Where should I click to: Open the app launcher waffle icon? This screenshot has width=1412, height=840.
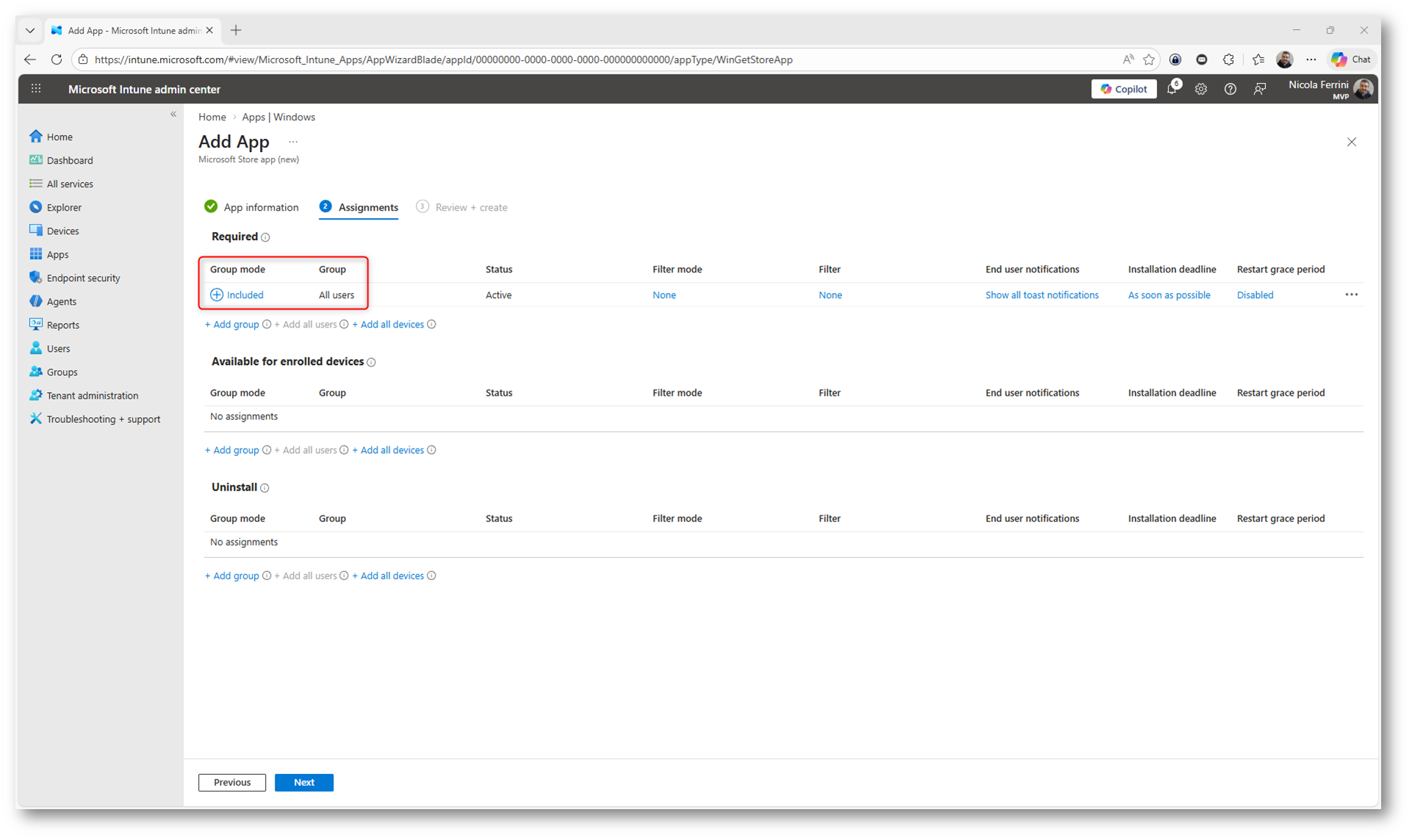coord(36,89)
